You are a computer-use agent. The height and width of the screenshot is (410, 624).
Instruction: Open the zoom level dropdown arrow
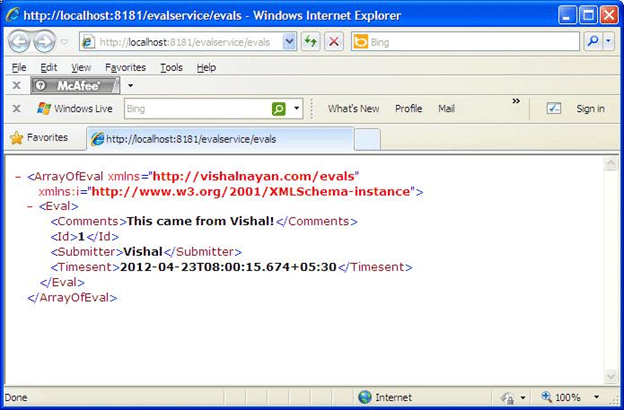click(x=596, y=397)
